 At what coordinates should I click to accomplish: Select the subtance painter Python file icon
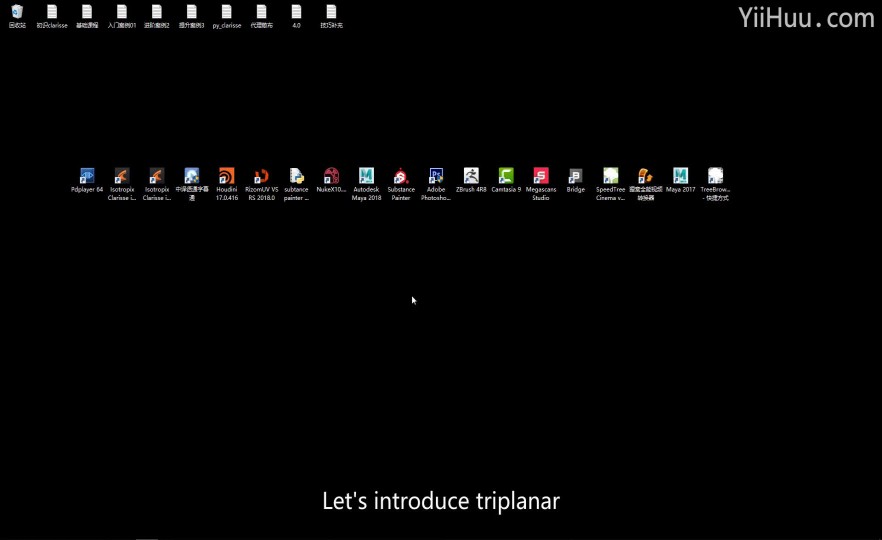pyautogui.click(x=296, y=184)
